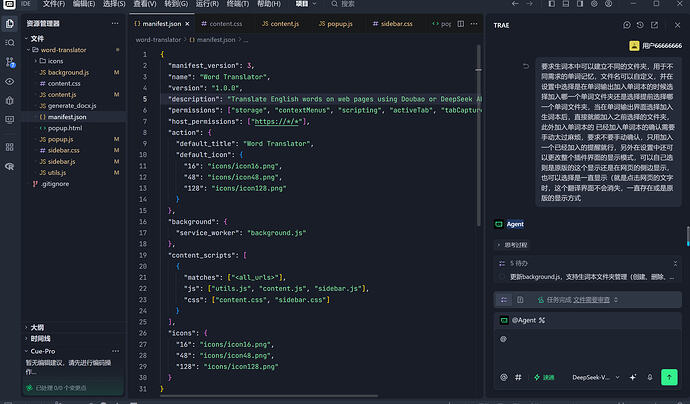
Task: Click the green send arrow button
Action: (x=669, y=377)
